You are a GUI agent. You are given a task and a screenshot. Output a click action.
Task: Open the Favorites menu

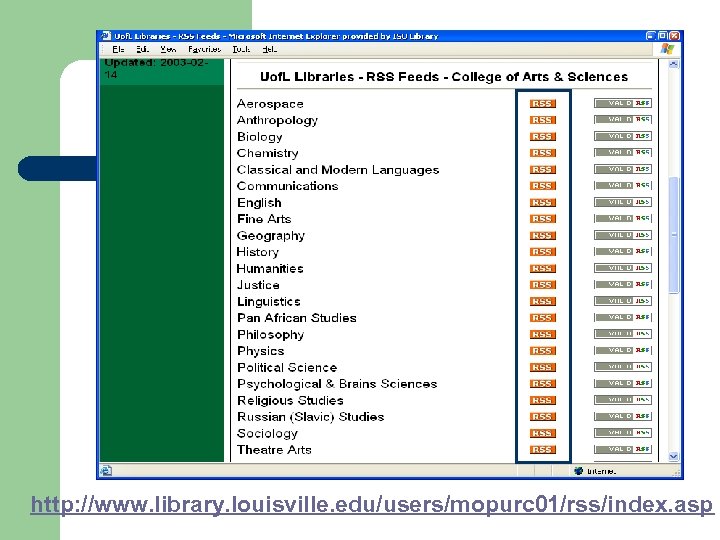[x=204, y=49]
